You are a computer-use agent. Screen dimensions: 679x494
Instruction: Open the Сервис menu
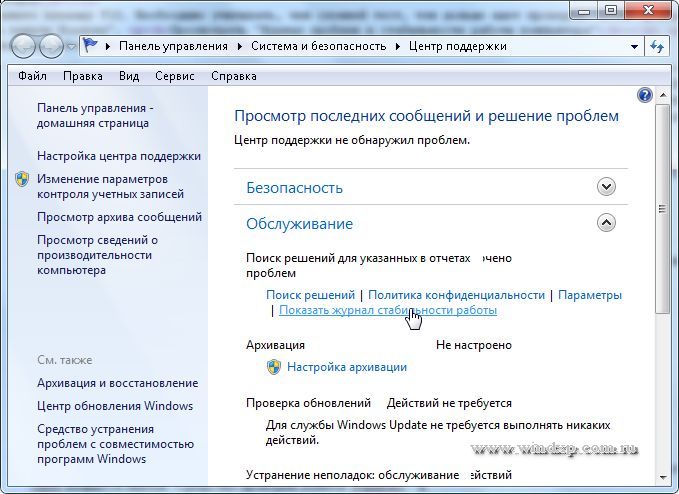tap(175, 76)
